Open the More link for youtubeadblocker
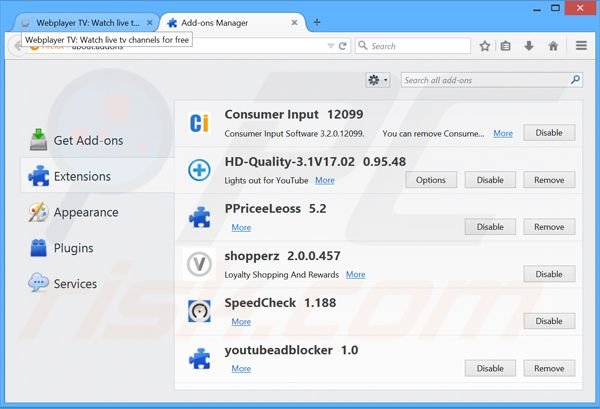Screen dimensions: 600x409 (x=241, y=368)
